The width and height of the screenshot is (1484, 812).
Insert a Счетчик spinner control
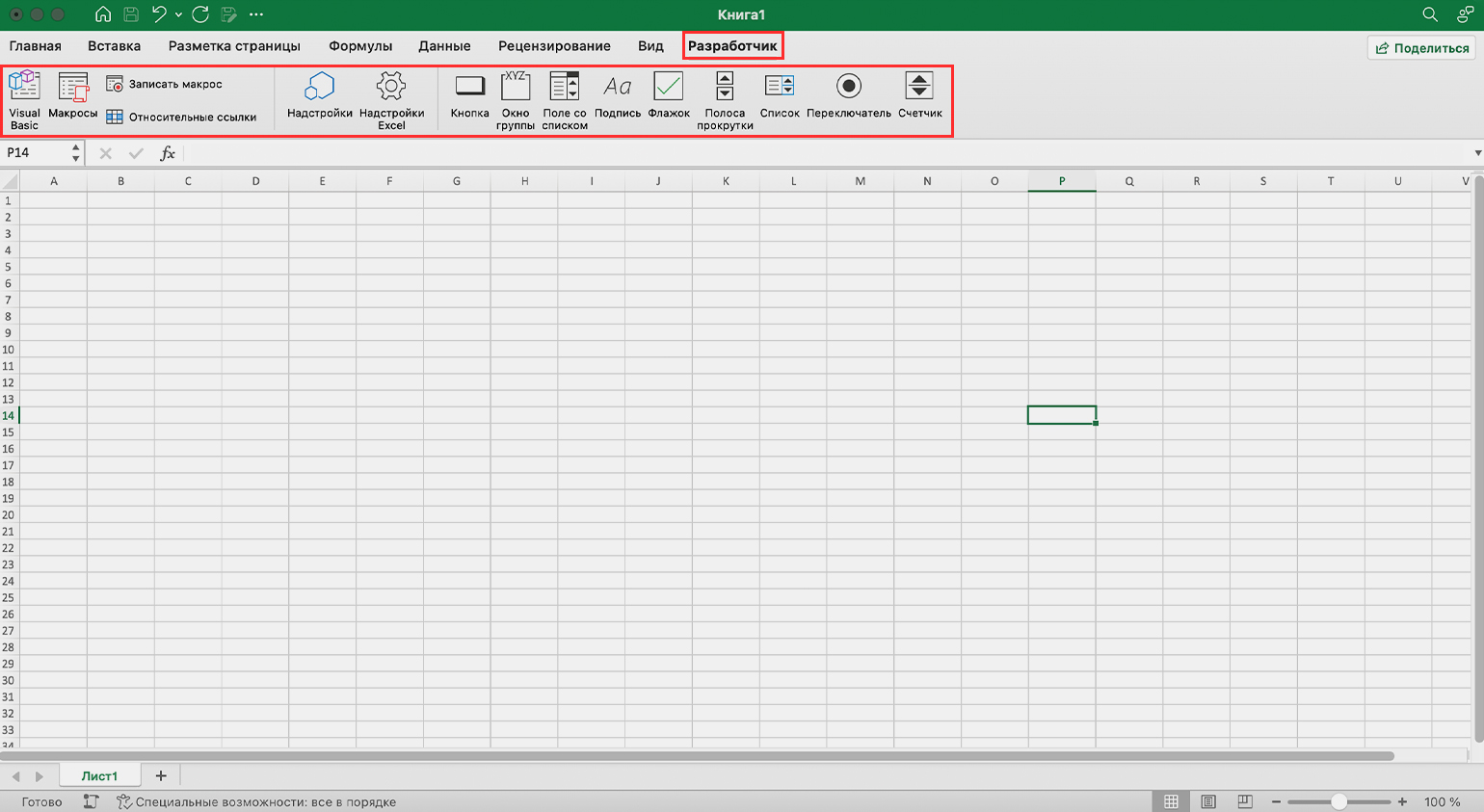pos(919,98)
